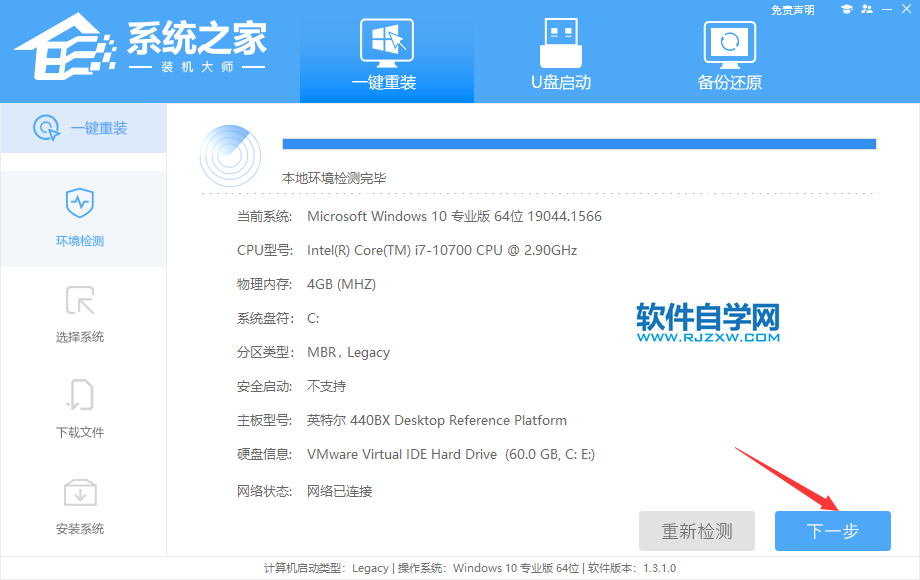Click the status bar 计算机启动类型 Legacy text
920x580 pixels.
tap(326, 568)
